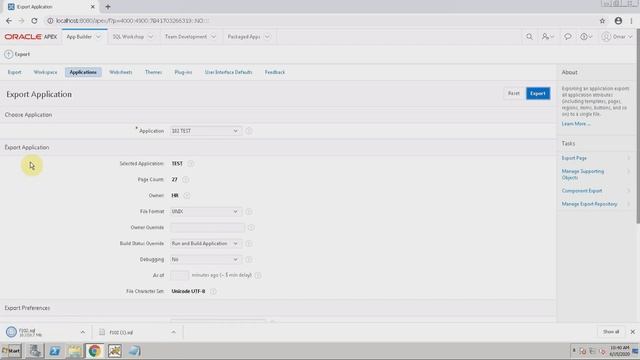640x360 pixels.
Task: Click Show all downloads button
Action: 611,332
